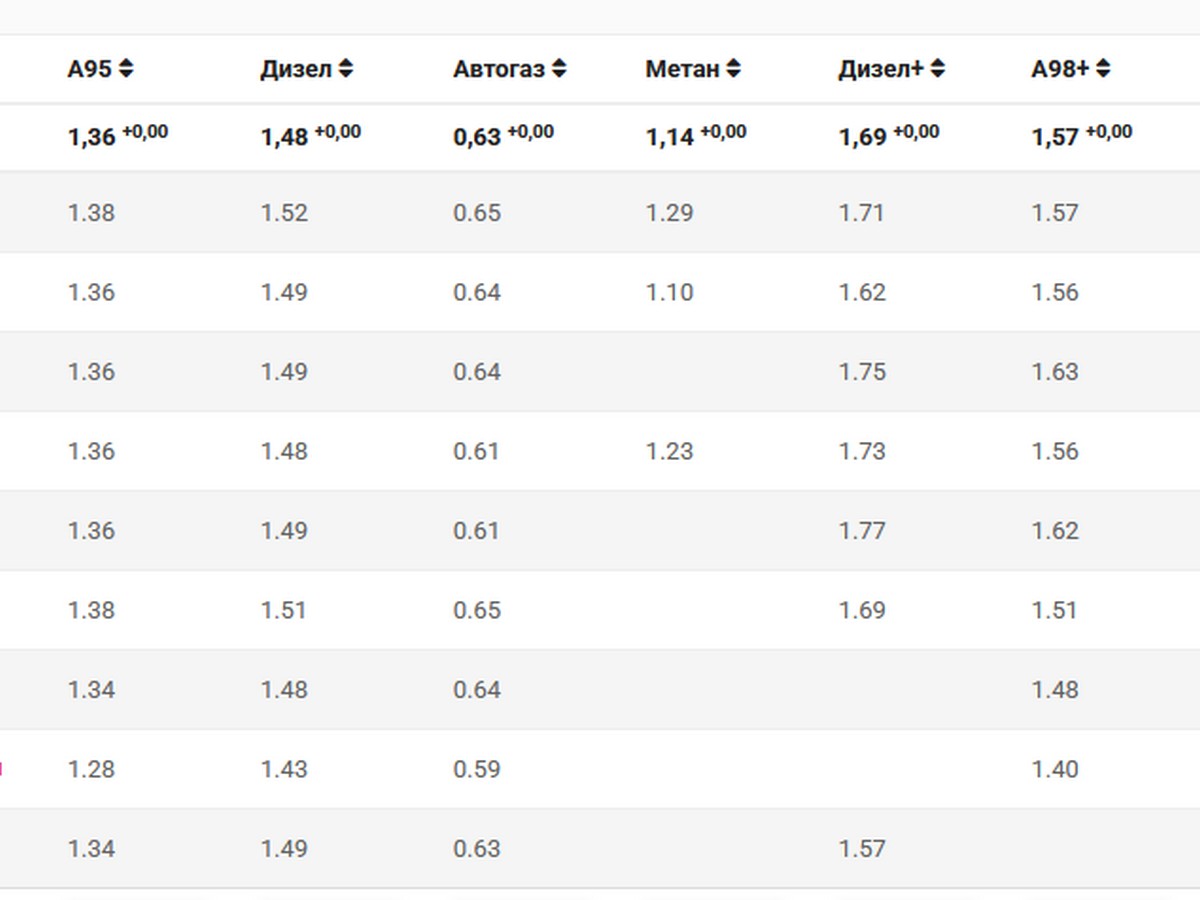This screenshot has height=900, width=1200.
Task: Click the average Автогаз price 0,63
Action: (x=477, y=137)
